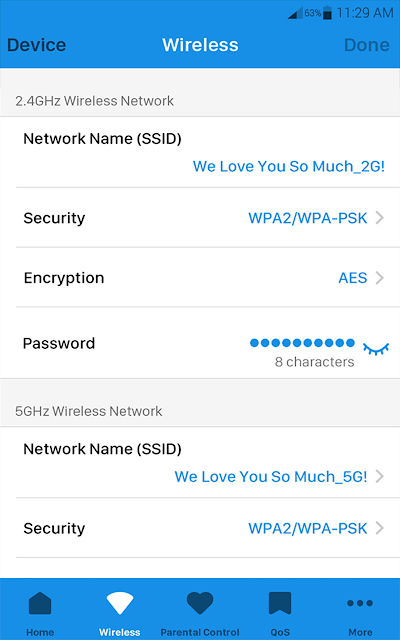Open the Home tab house icon
400x640 pixels.
[x=40, y=603]
